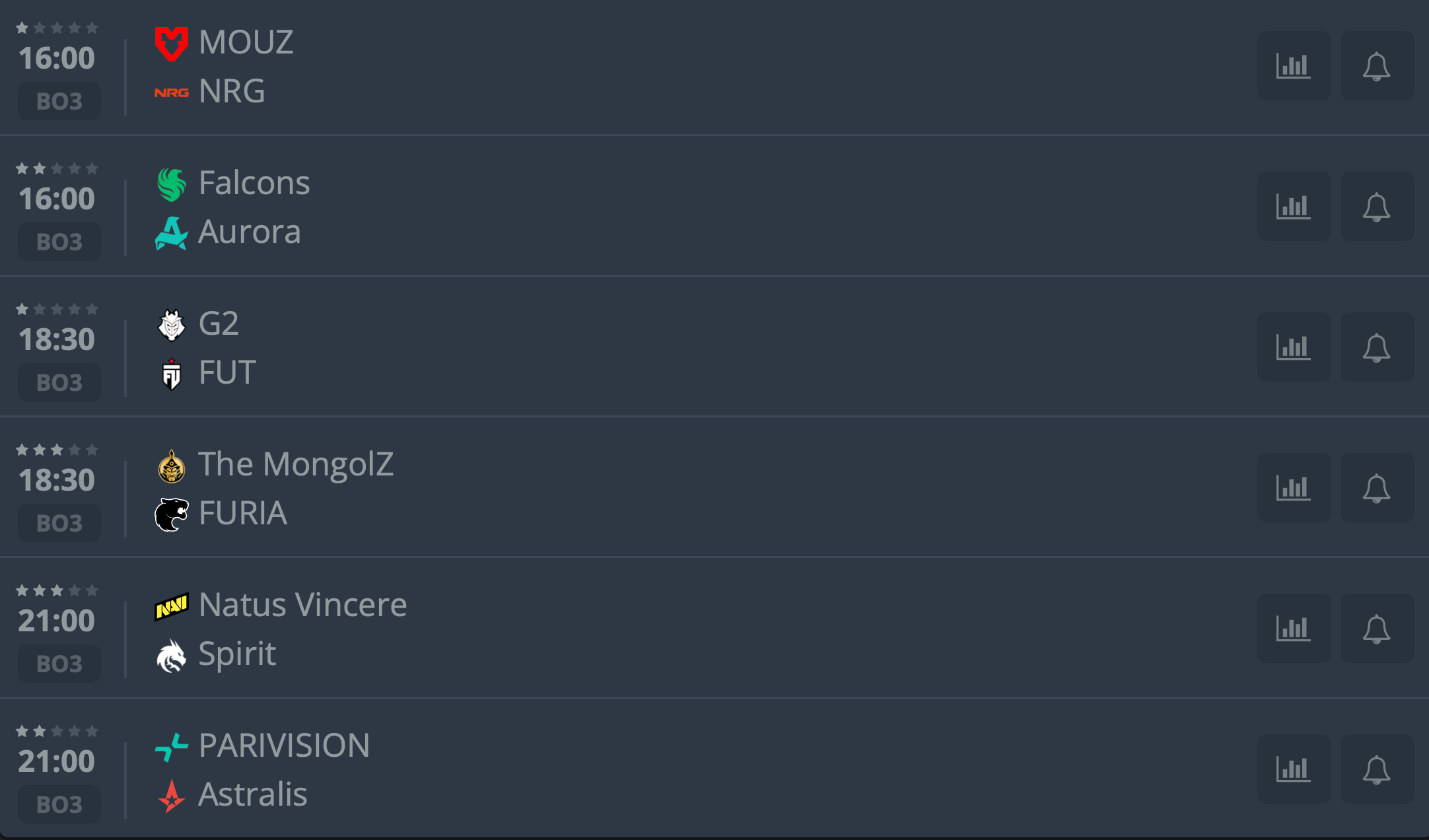The width and height of the screenshot is (1429, 840).
Task: Toggle alert bell for Falcons vs Aurora
Action: pos(1377,207)
